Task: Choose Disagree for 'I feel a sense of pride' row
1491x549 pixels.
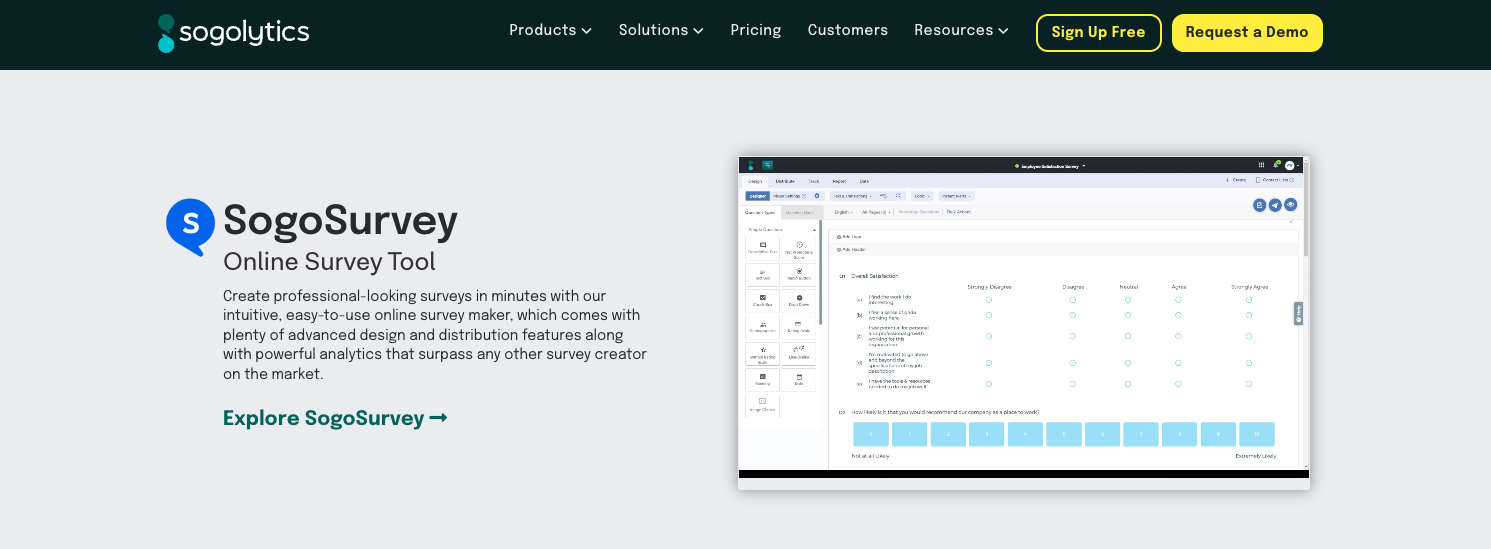Action: tap(1072, 315)
